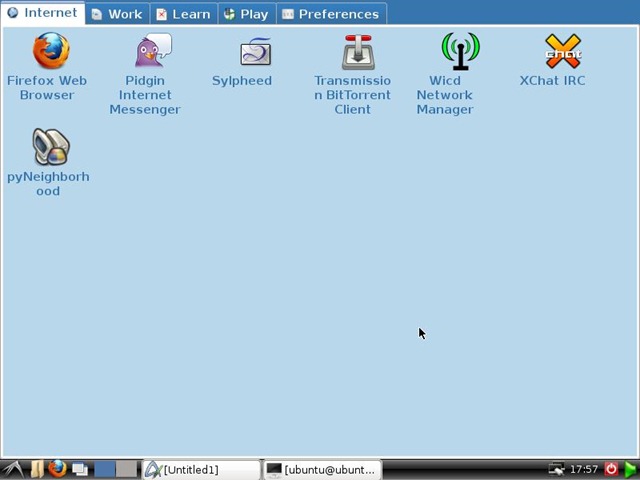Open the file manager from the taskbar
Image resolution: width=640 pixels, height=480 pixels.
pos(37,469)
